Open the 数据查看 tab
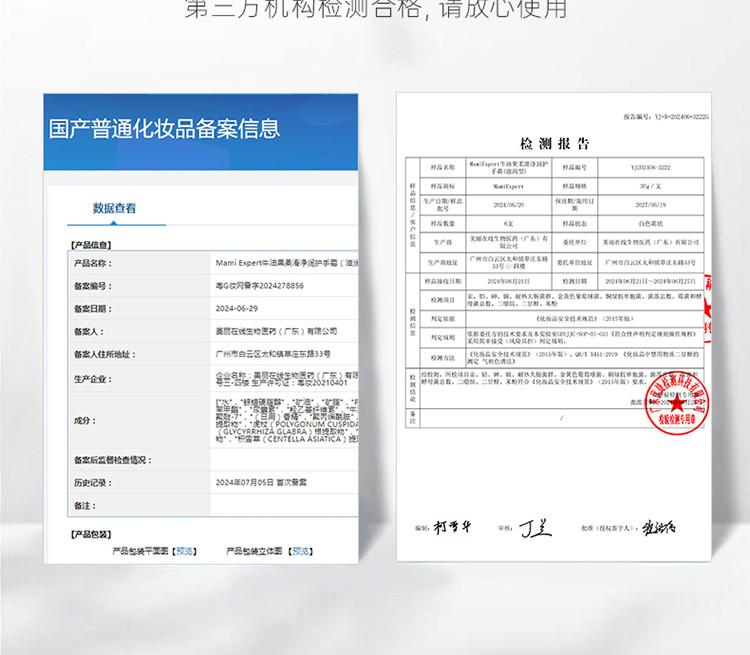This screenshot has height=655, width=750. coord(114,208)
